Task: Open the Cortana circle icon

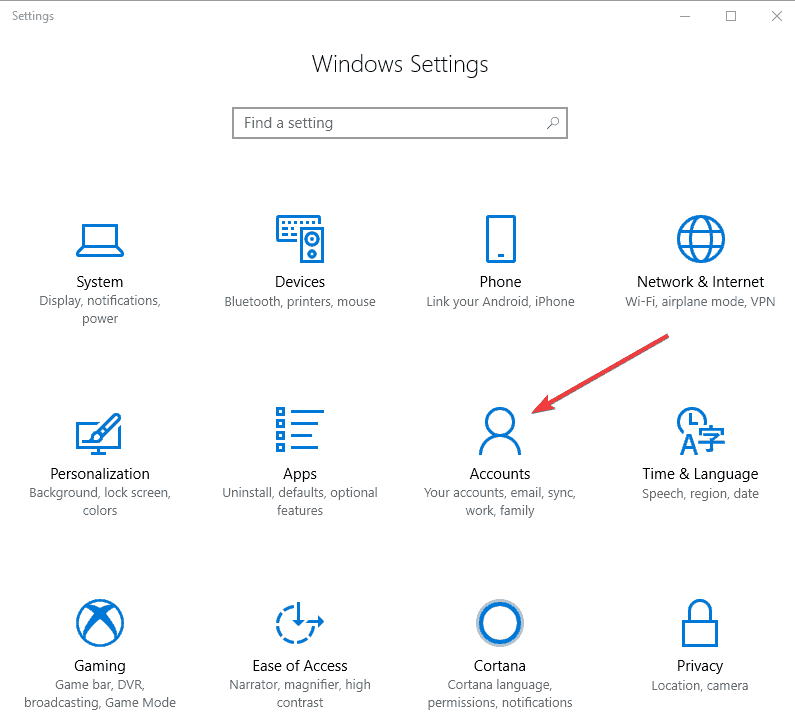Action: coord(500,623)
